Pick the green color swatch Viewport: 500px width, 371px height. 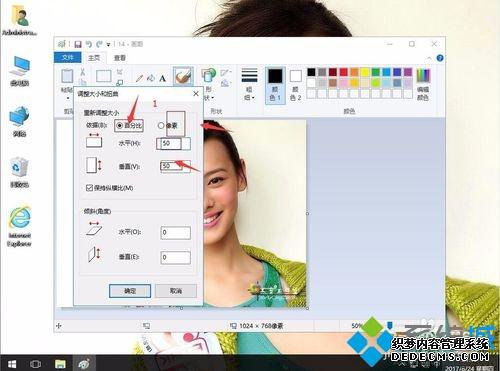click(x=376, y=72)
